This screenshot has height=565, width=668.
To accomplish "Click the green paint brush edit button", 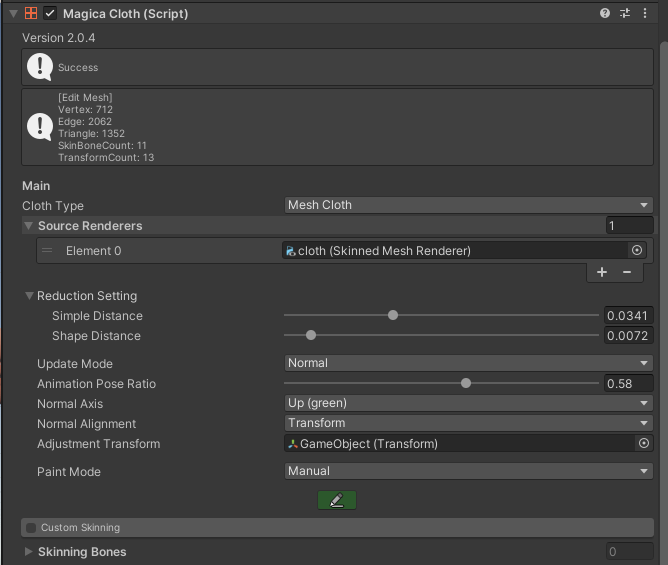I will point(337,500).
